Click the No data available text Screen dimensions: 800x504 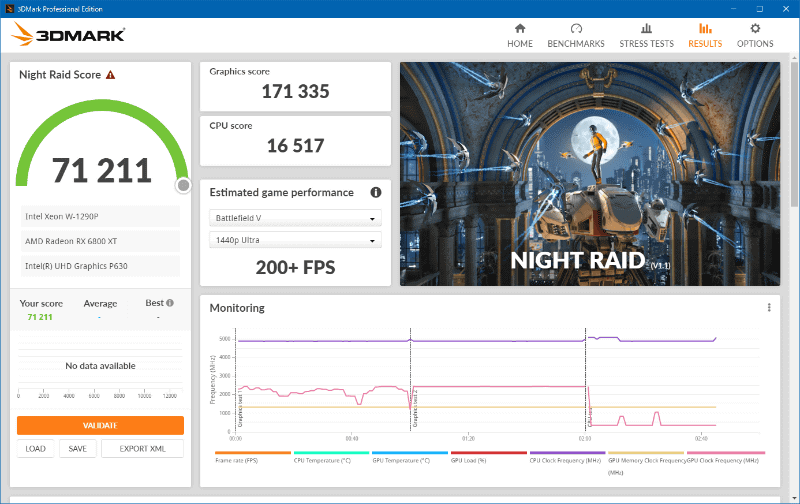(x=100, y=366)
